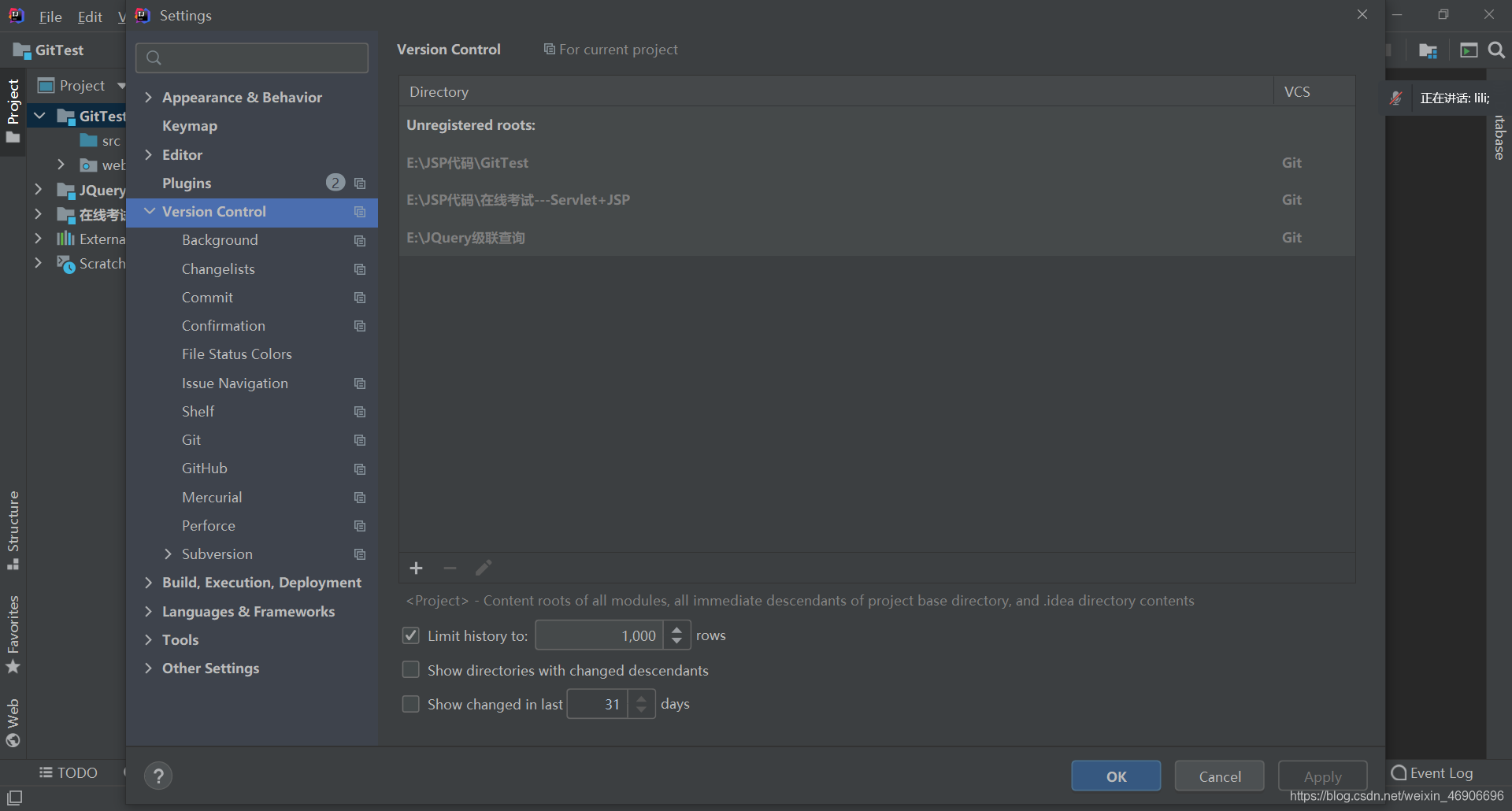Select the E:\JQuery级联查询 unregistered root row
Viewport: 1512px width, 811px height.
click(x=876, y=238)
